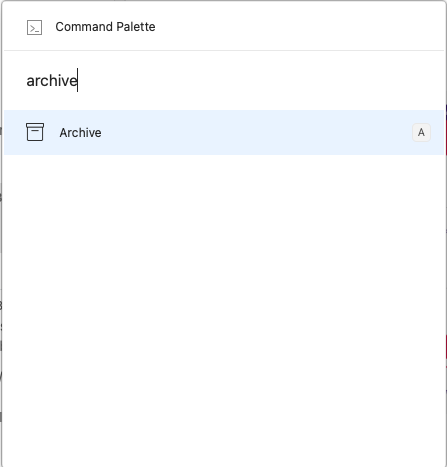Click the "Command Palette" title text

pos(105,27)
